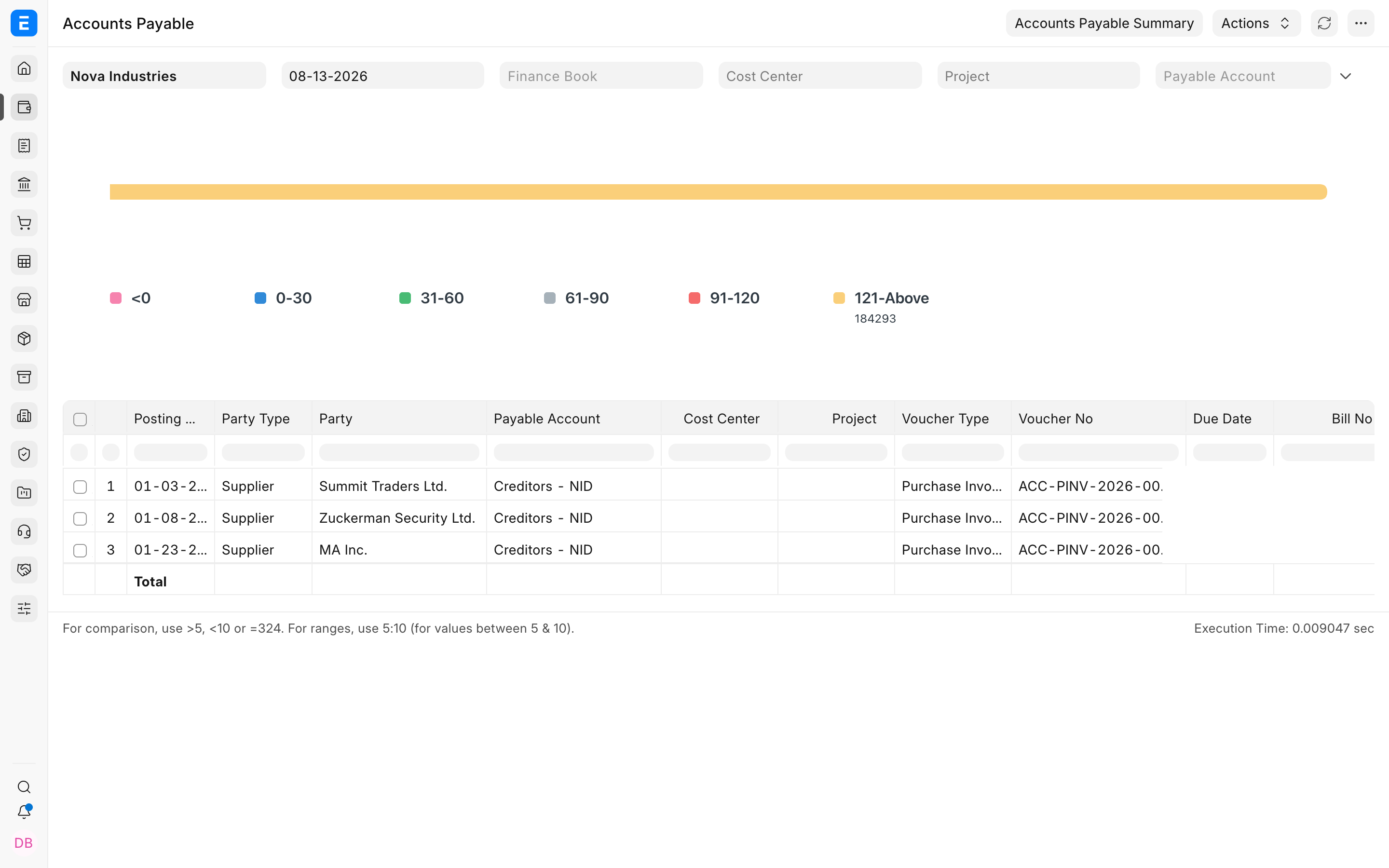Open Accounts Payable Summary report
Viewport: 1389px width, 868px height.
tap(1104, 23)
